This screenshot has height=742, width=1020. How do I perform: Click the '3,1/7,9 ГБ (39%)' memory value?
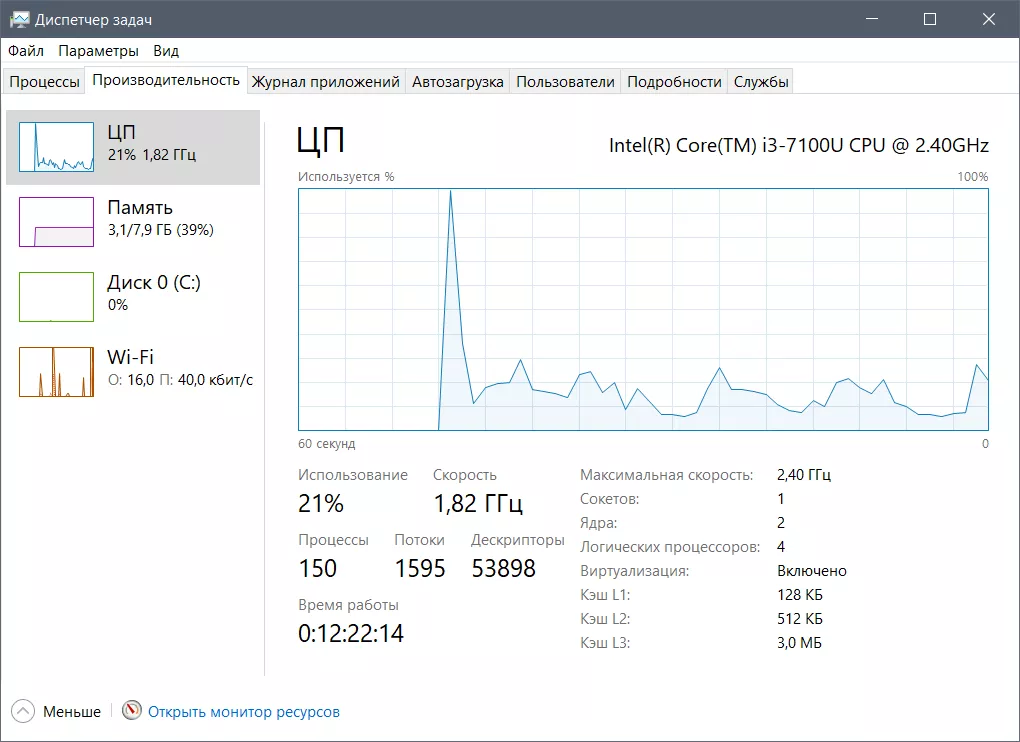[161, 230]
